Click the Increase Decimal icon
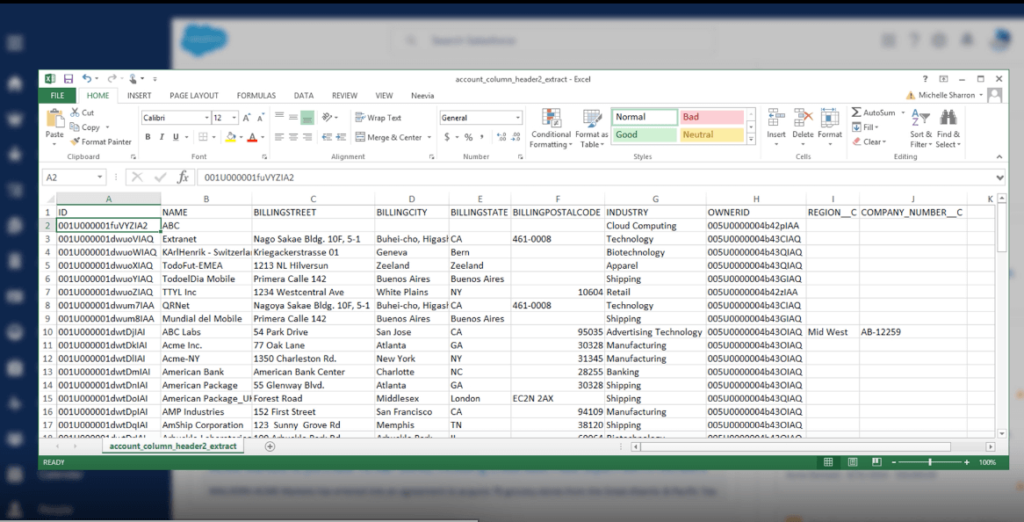Viewport: 1024px width, 522px height. [502, 137]
